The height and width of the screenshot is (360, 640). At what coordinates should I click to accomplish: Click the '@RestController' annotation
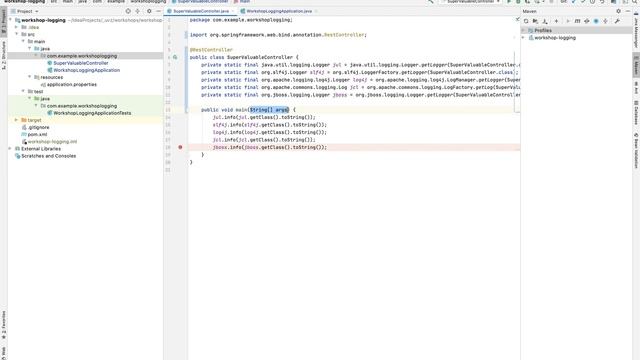pyautogui.click(x=211, y=50)
